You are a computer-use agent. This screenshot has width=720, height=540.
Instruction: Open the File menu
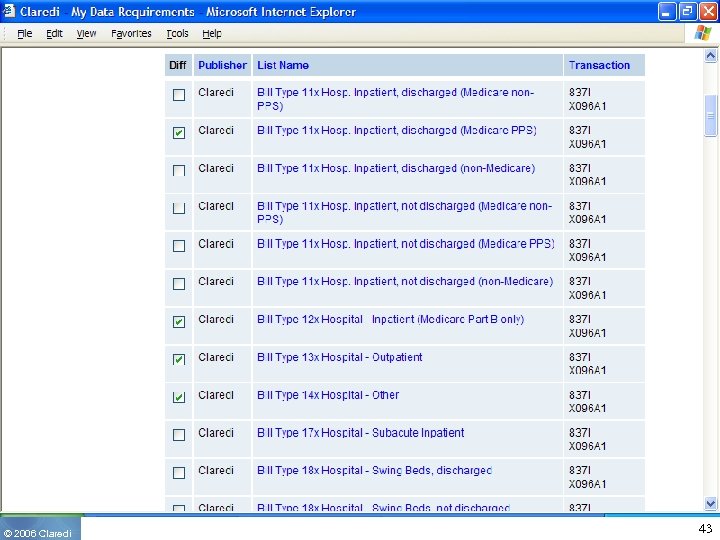click(25, 34)
